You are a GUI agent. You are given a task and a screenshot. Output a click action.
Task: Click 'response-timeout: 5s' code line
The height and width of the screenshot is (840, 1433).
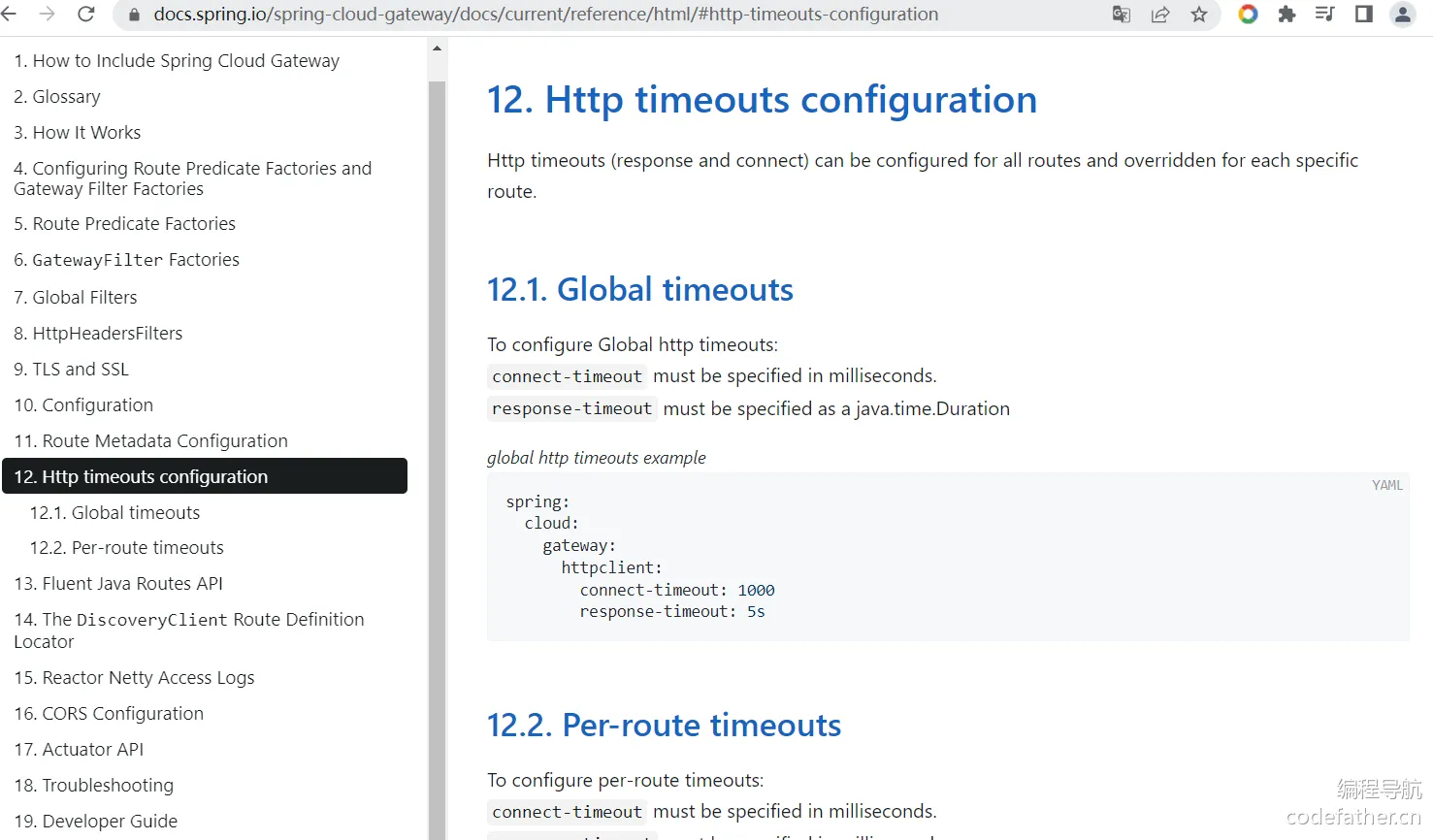672,611
